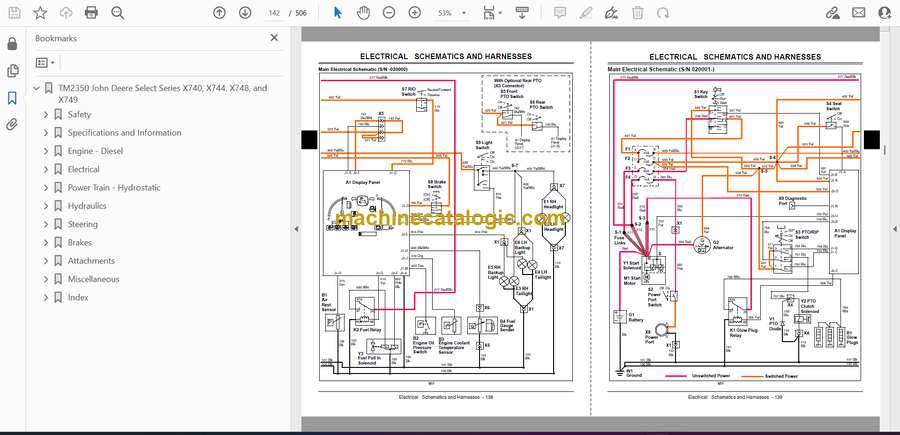Expand the Electrical bookmark
Image resolution: width=900 pixels, height=435 pixels.
[46, 169]
